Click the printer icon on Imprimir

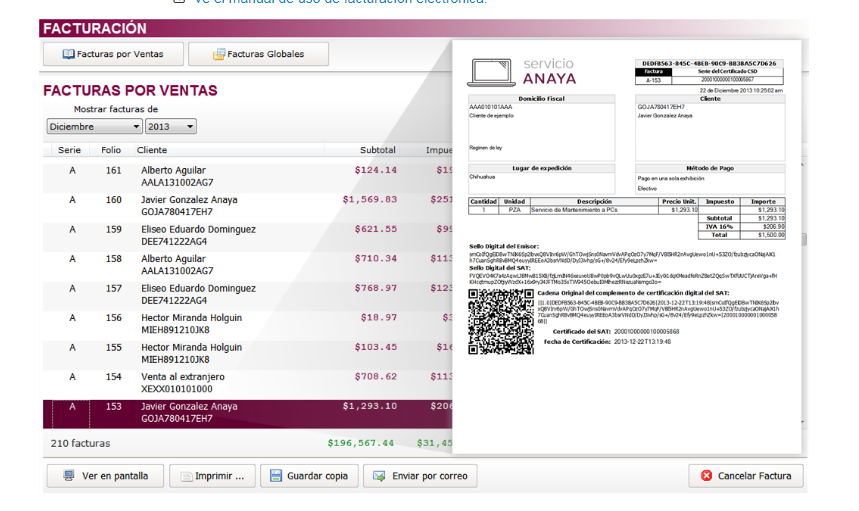point(187,476)
